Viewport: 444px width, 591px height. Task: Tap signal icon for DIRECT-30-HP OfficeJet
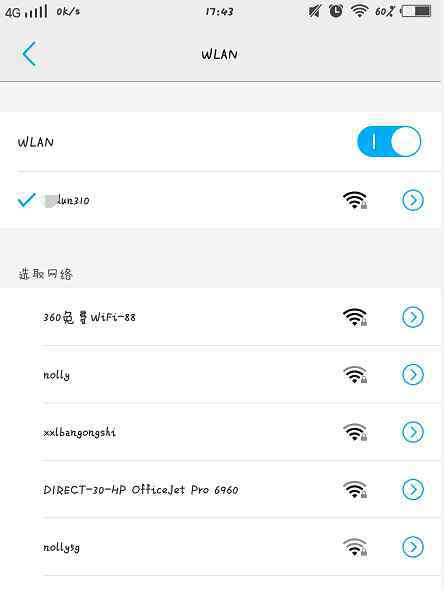355,490
